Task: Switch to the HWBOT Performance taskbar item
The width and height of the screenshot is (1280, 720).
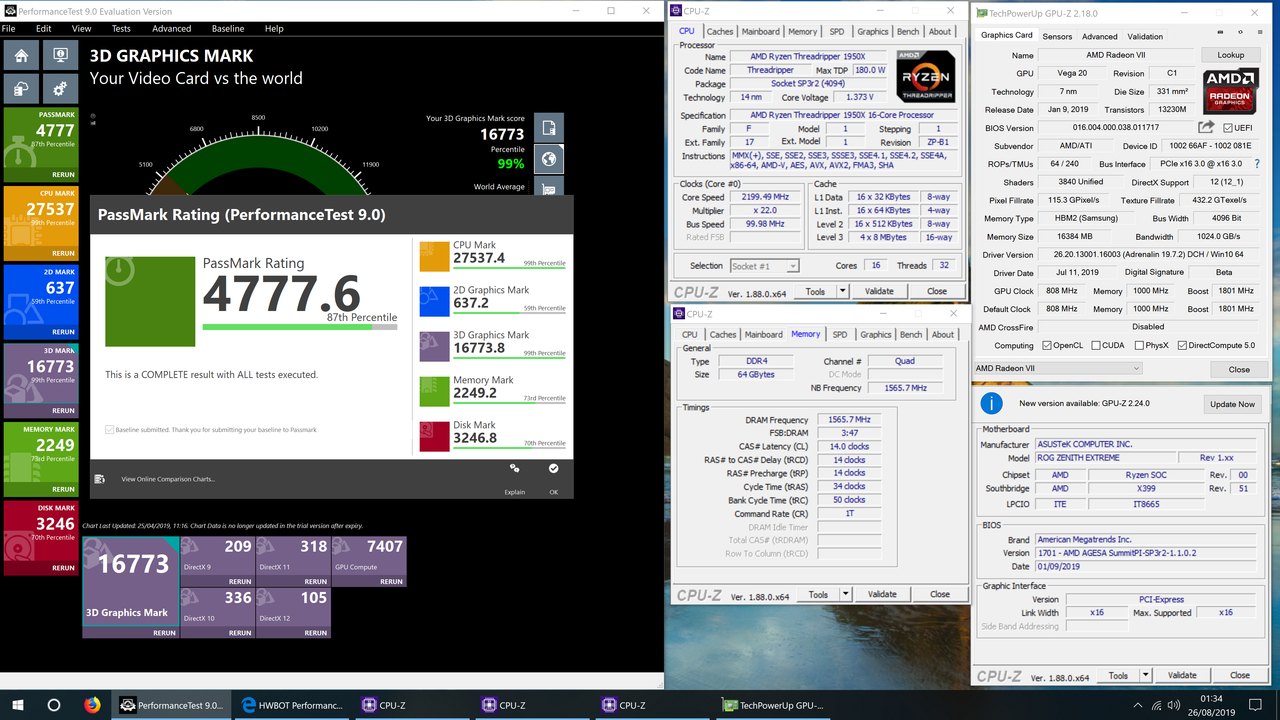Action: (291, 705)
